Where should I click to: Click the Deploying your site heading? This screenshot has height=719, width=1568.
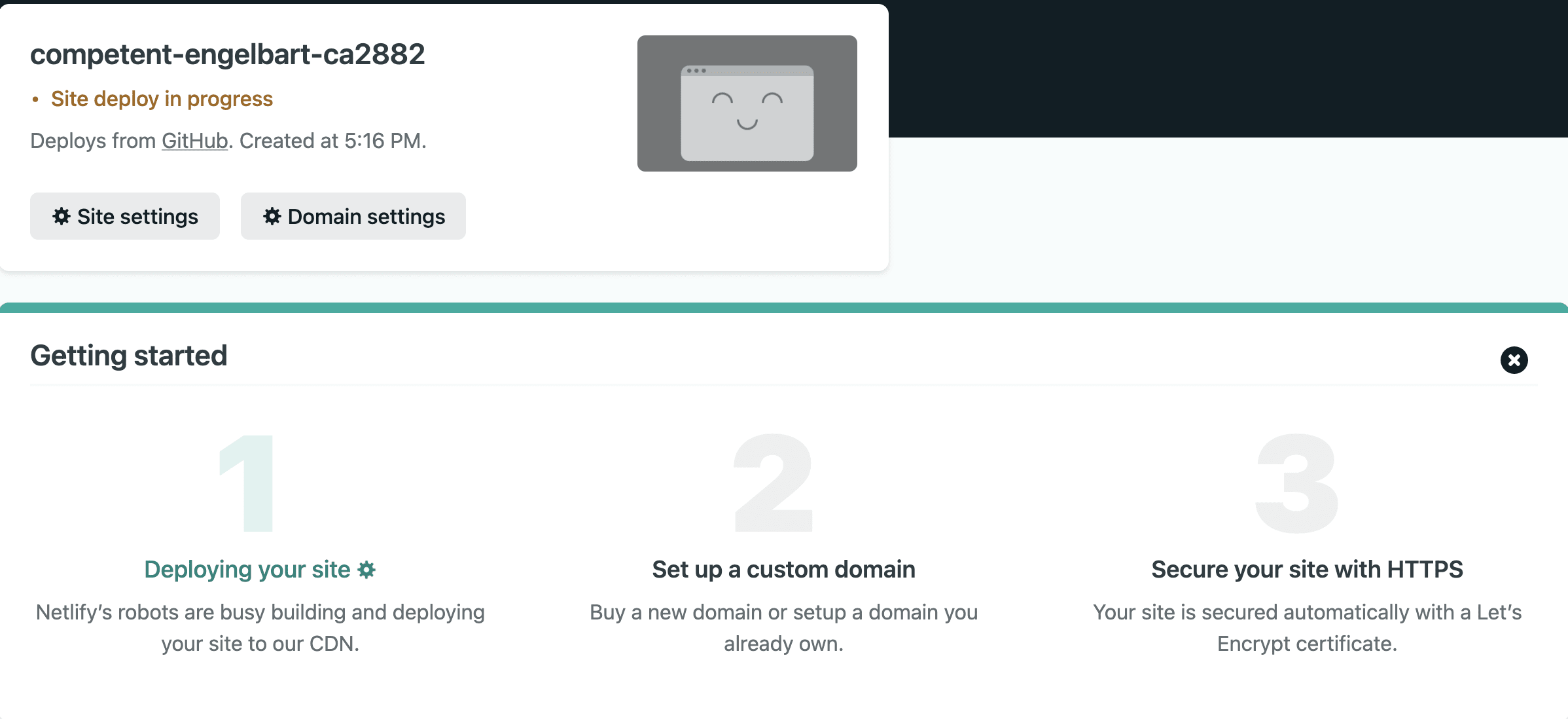tap(247, 570)
